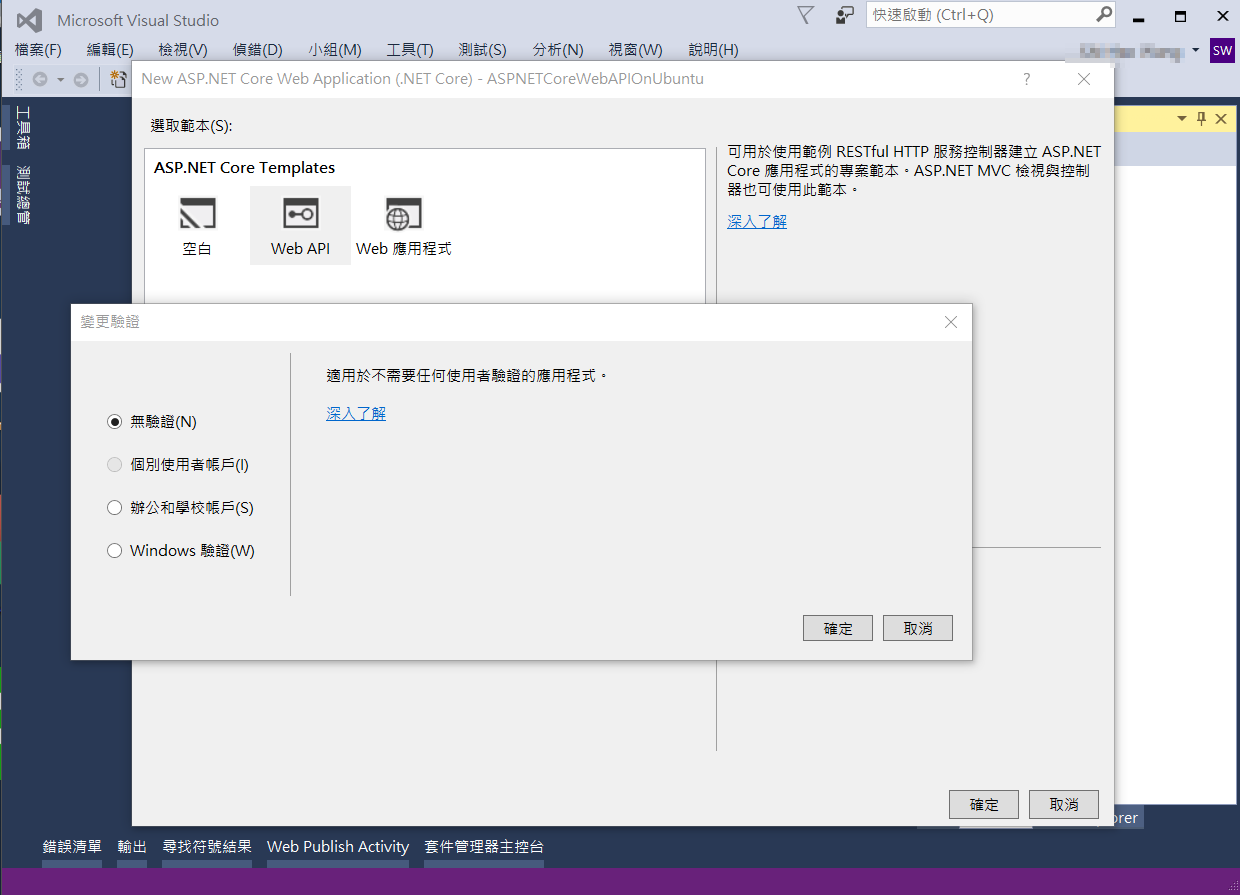Click 確定 in the 變更驗證 dialog

coord(838,628)
